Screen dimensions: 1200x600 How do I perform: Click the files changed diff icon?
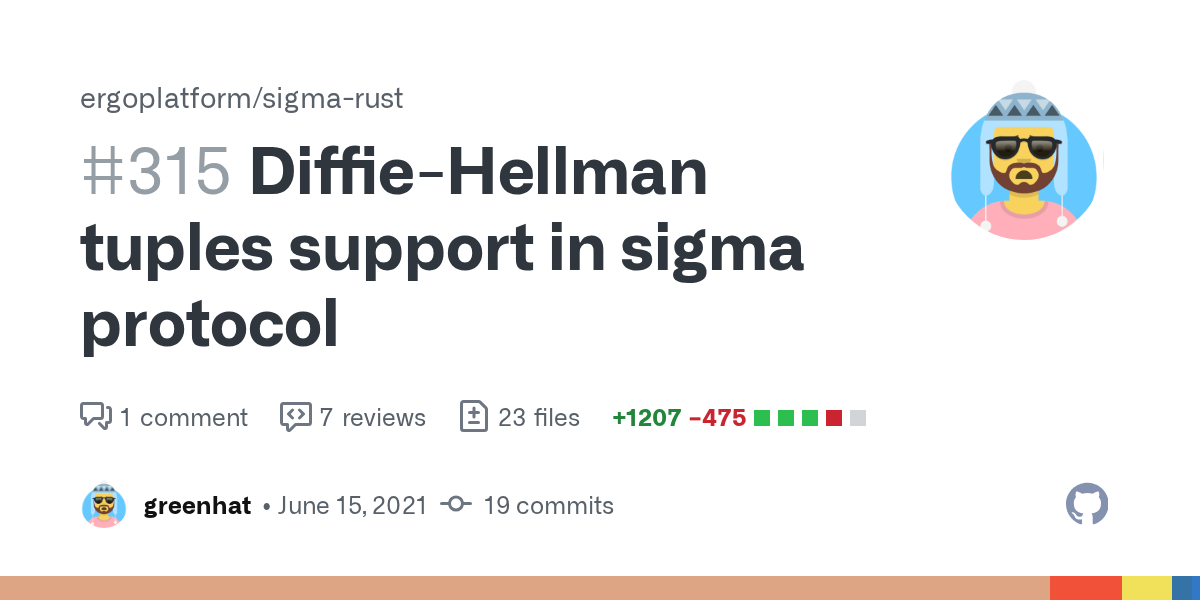(x=473, y=416)
